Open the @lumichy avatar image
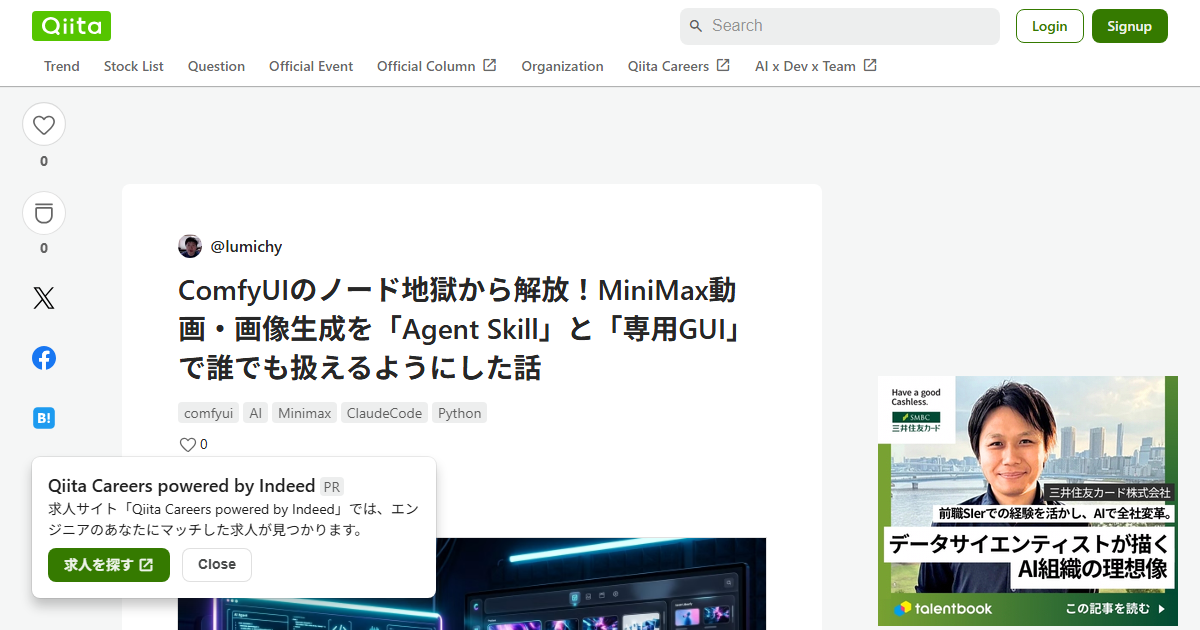Image resolution: width=1200 pixels, height=630 pixels. point(190,246)
